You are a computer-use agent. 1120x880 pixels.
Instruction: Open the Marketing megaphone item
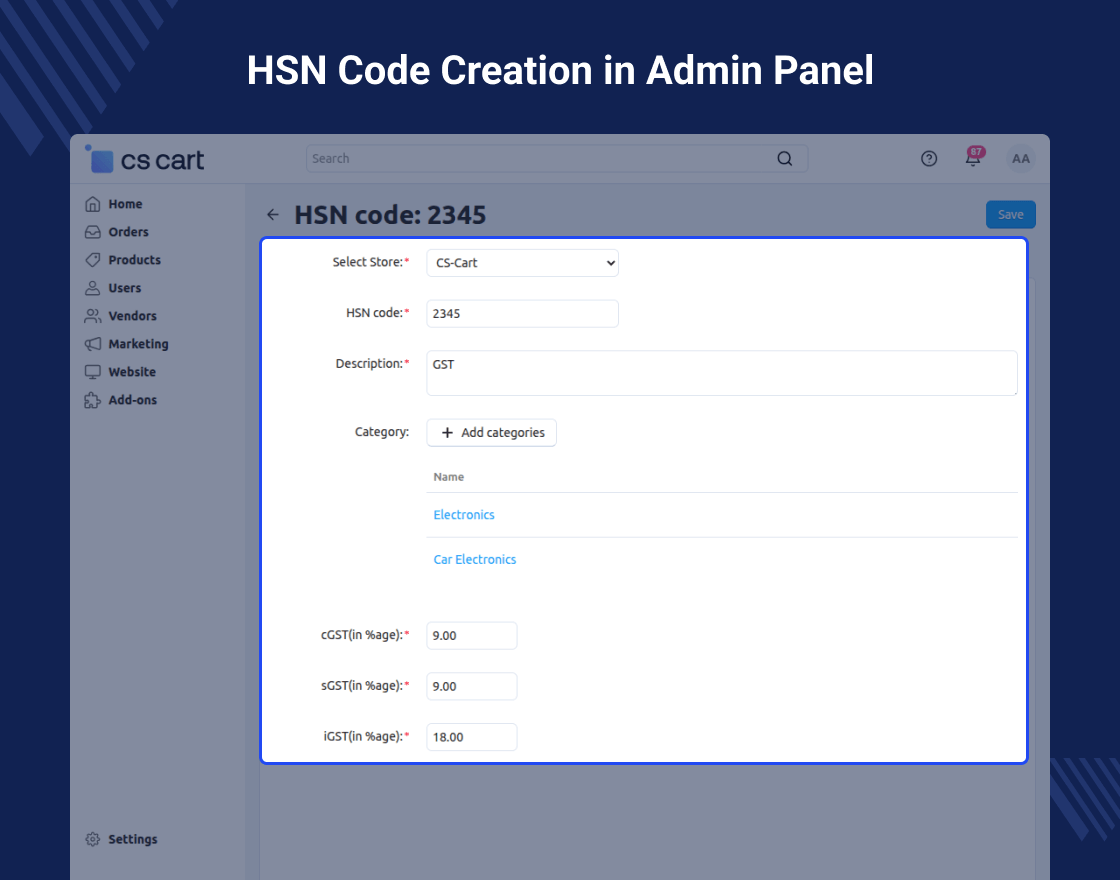[126, 344]
